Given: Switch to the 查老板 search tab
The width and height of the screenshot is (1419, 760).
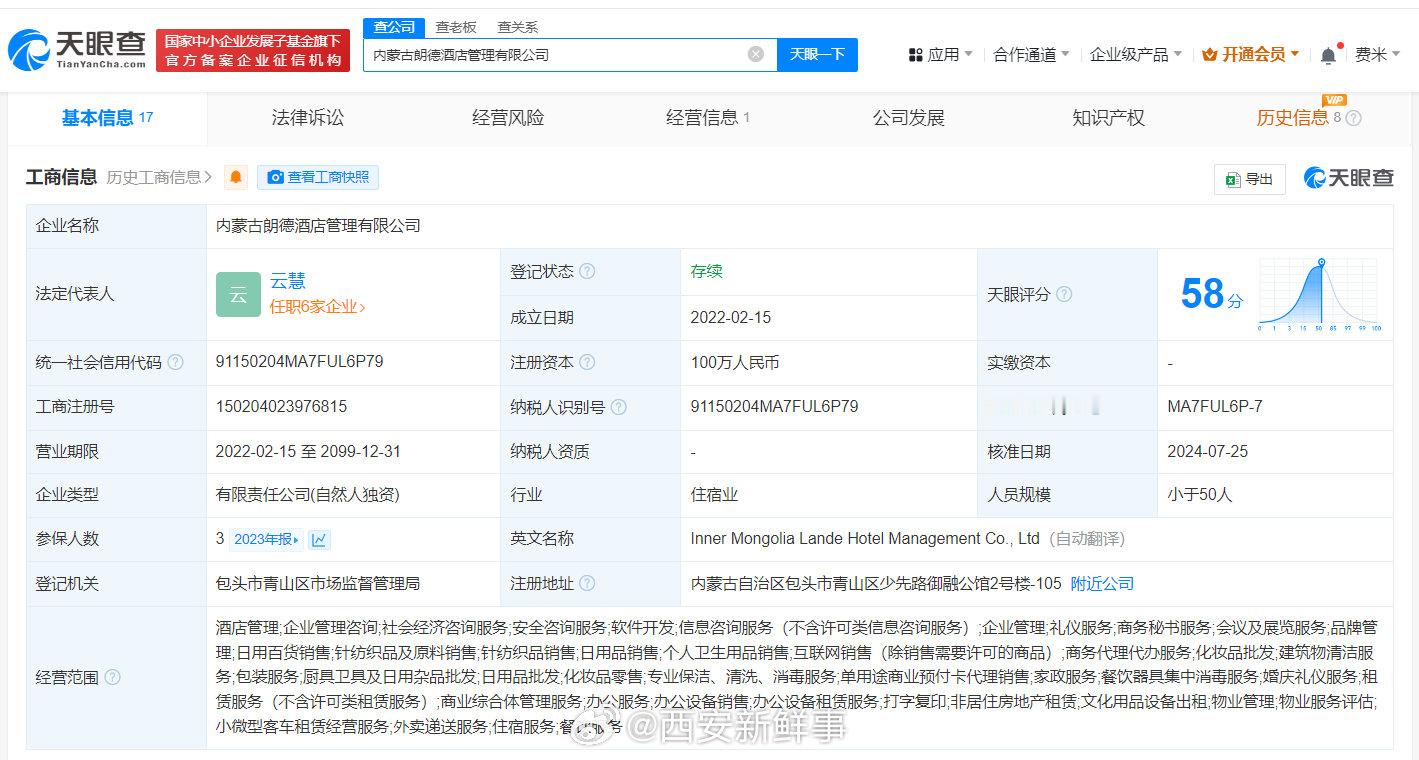Looking at the screenshot, I should (x=456, y=27).
